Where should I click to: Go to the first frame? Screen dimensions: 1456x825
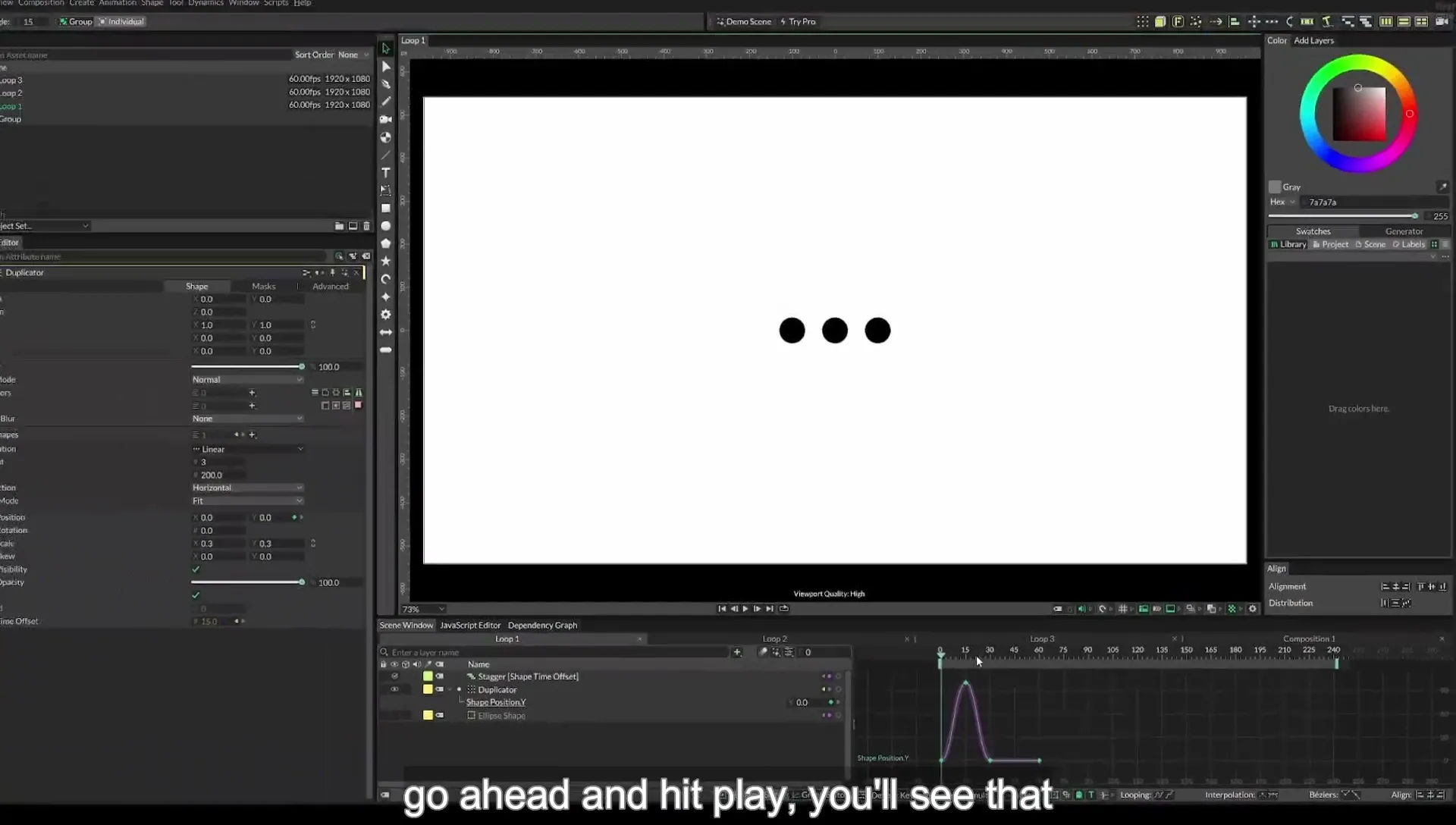(722, 609)
